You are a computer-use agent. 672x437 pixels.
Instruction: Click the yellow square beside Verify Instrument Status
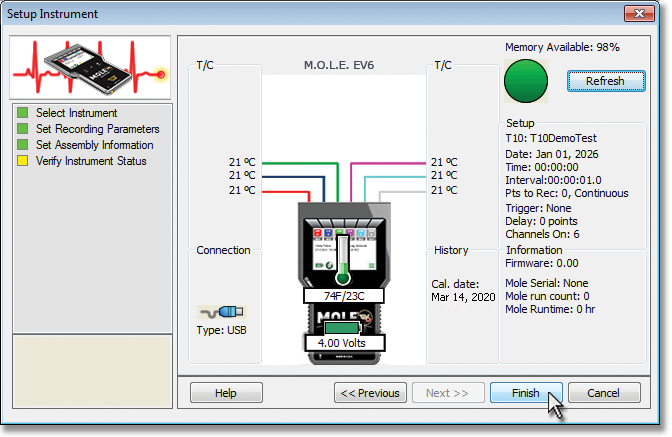pyautogui.click(x=22, y=161)
